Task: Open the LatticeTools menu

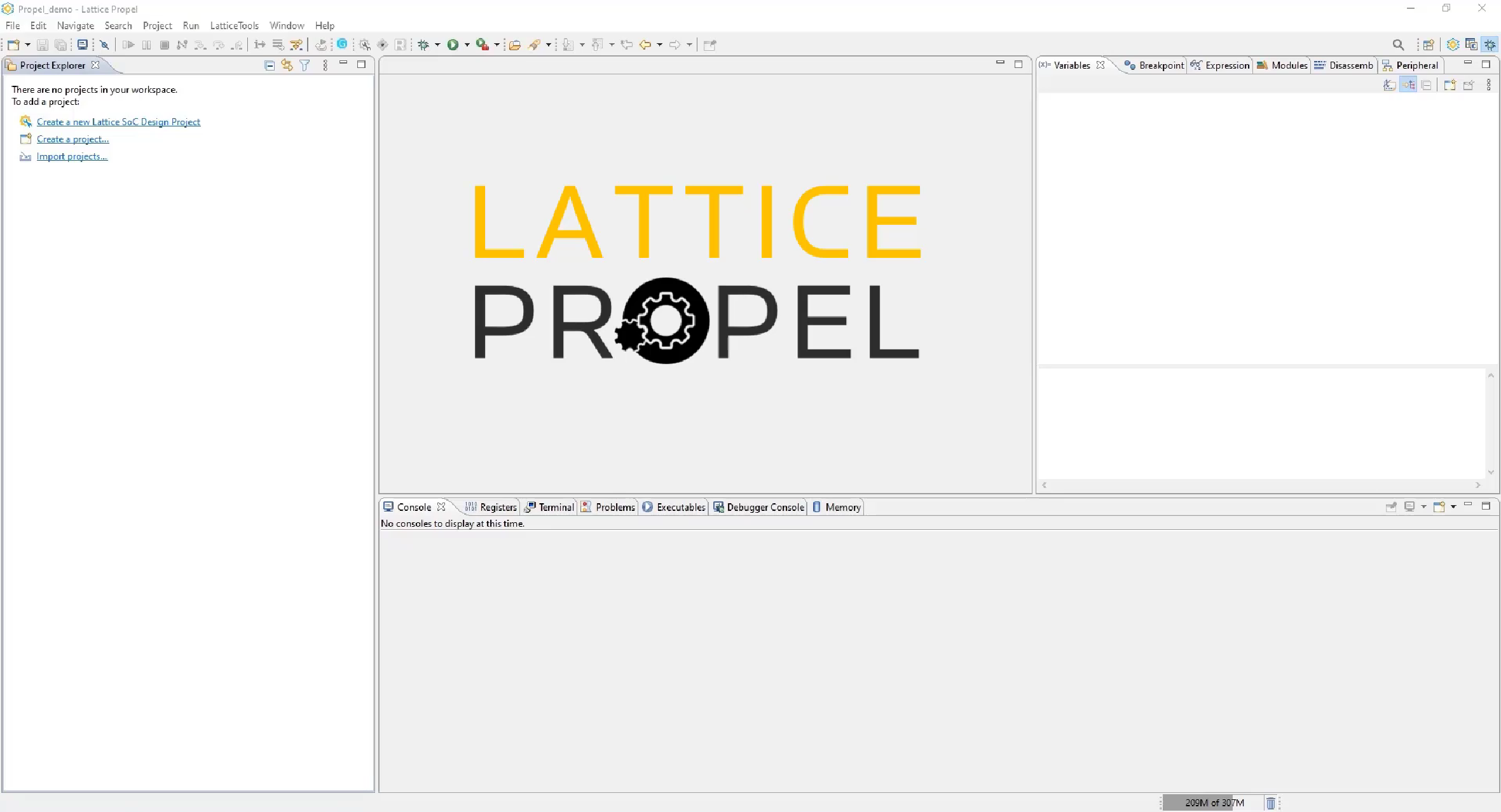Action: tap(234, 25)
